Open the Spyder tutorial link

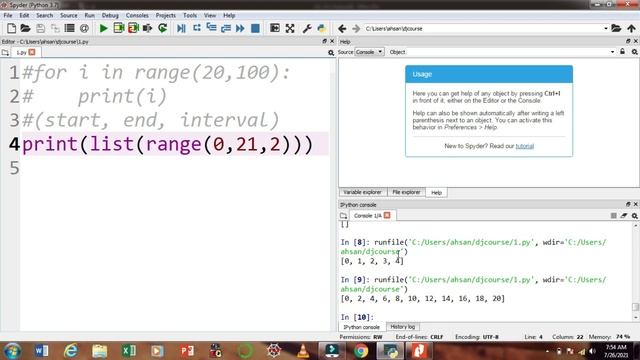524,146
